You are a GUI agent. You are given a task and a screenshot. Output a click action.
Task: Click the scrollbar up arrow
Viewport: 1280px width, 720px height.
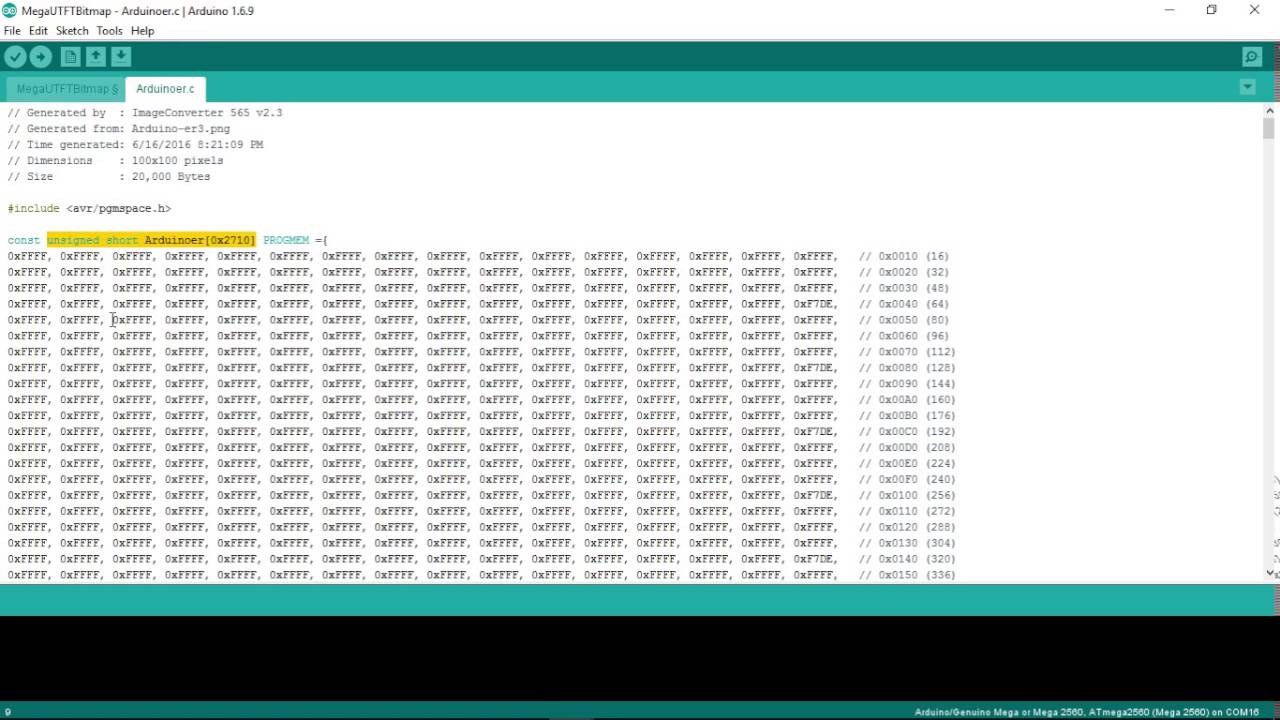tap(1271, 110)
